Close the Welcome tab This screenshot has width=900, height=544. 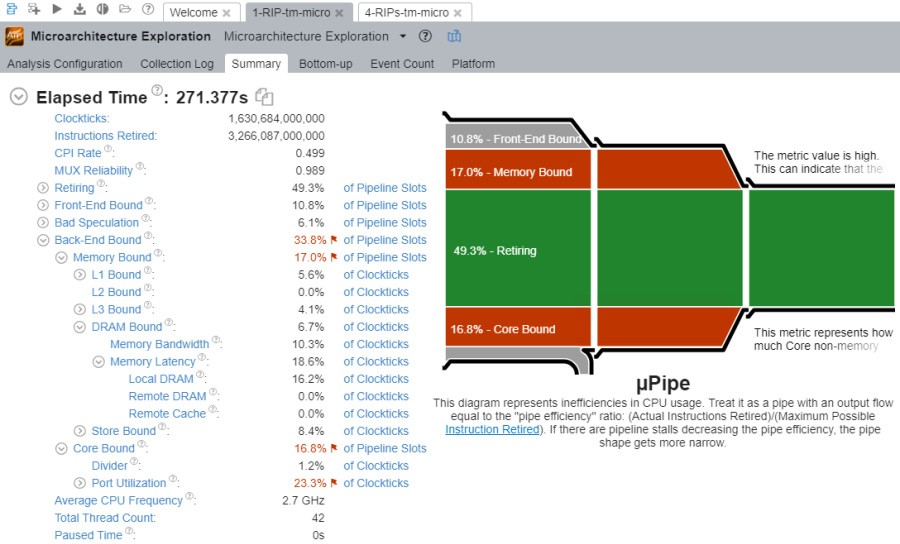226,13
